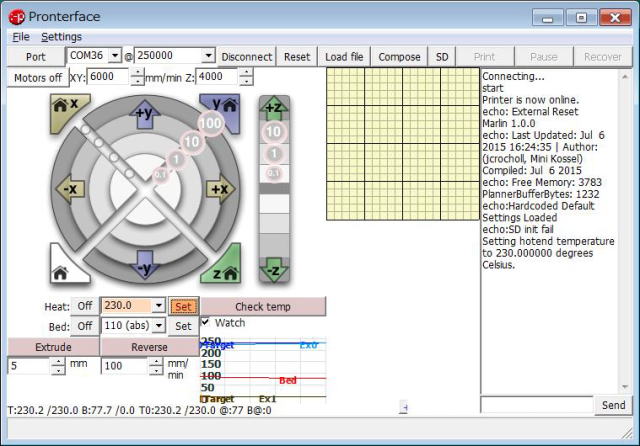Click the Extrude button
This screenshot has height=446, width=640.
point(53,347)
